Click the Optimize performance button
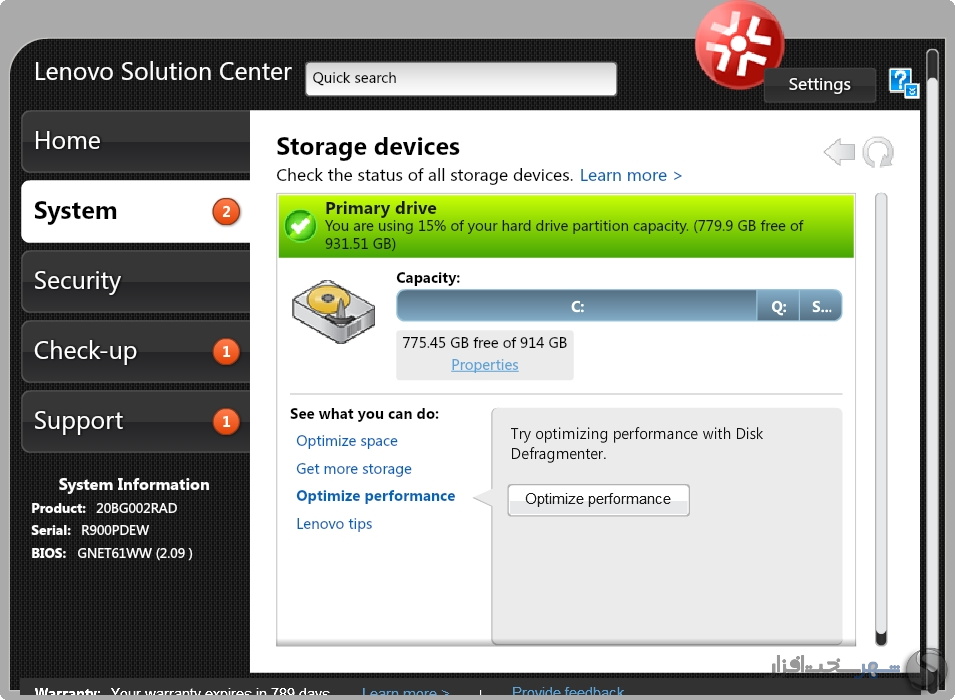 [x=598, y=500]
